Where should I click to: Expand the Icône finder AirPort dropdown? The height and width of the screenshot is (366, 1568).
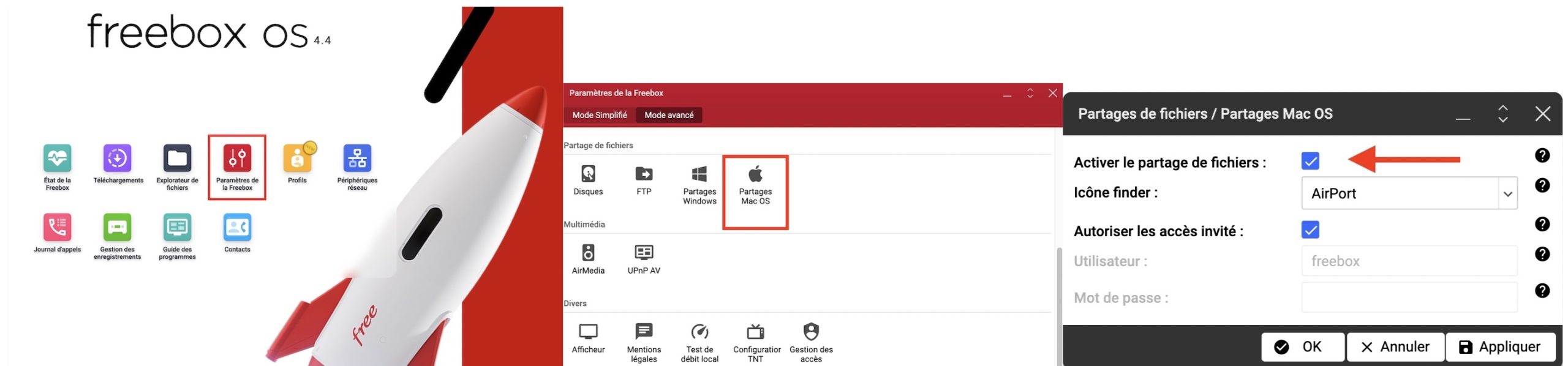click(1507, 193)
